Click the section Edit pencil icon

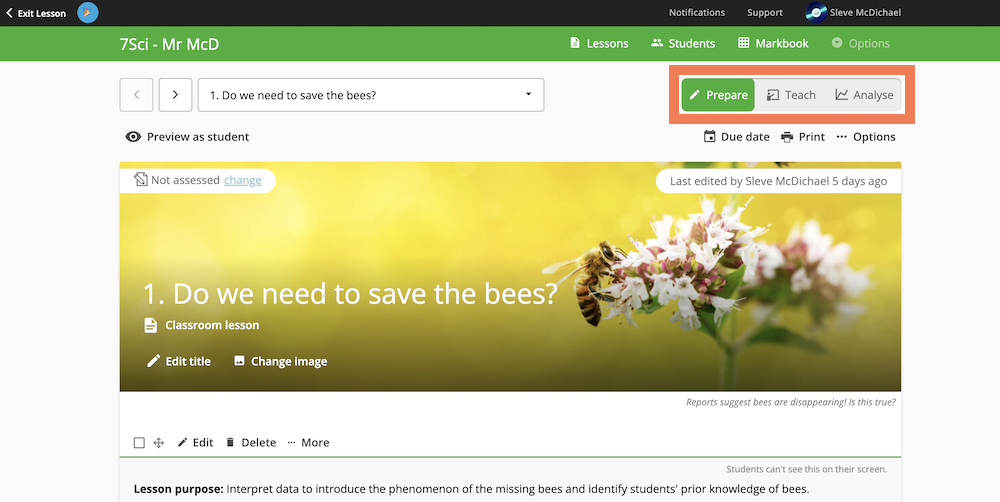click(182, 443)
